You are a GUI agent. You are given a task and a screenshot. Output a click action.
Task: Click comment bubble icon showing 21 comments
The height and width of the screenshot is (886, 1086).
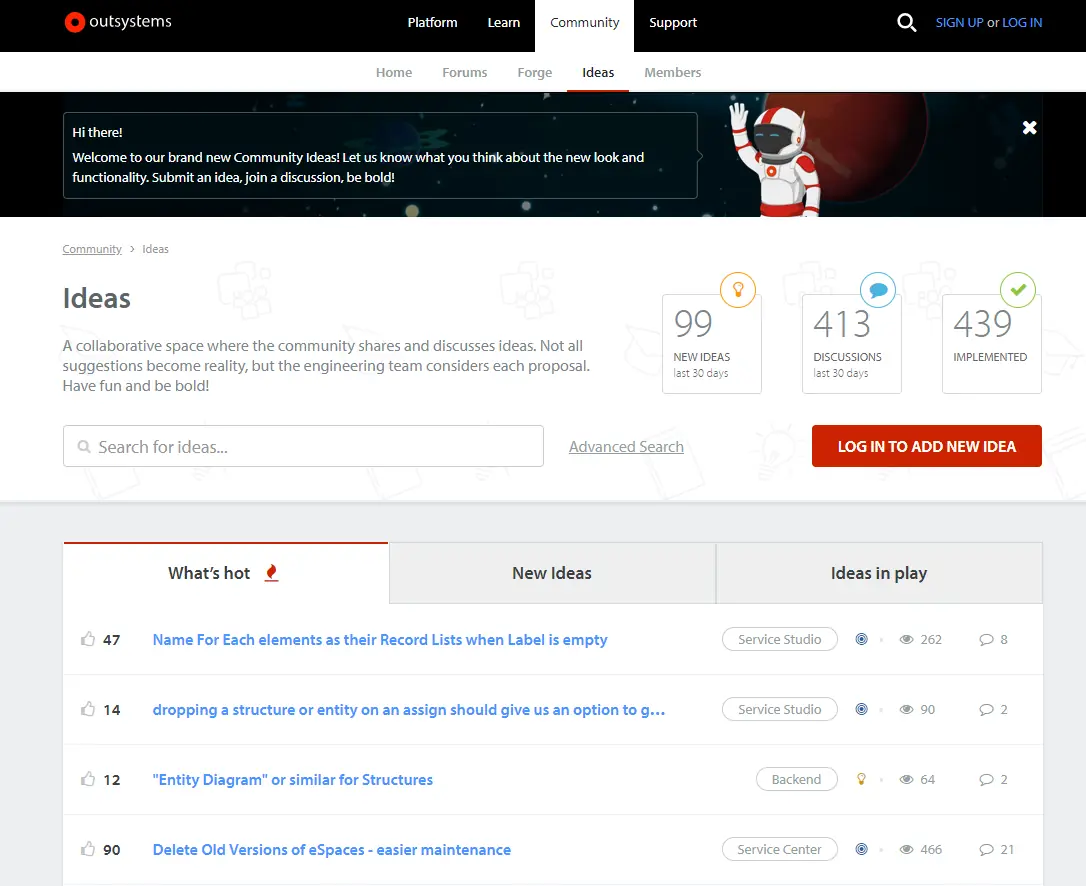coord(986,850)
